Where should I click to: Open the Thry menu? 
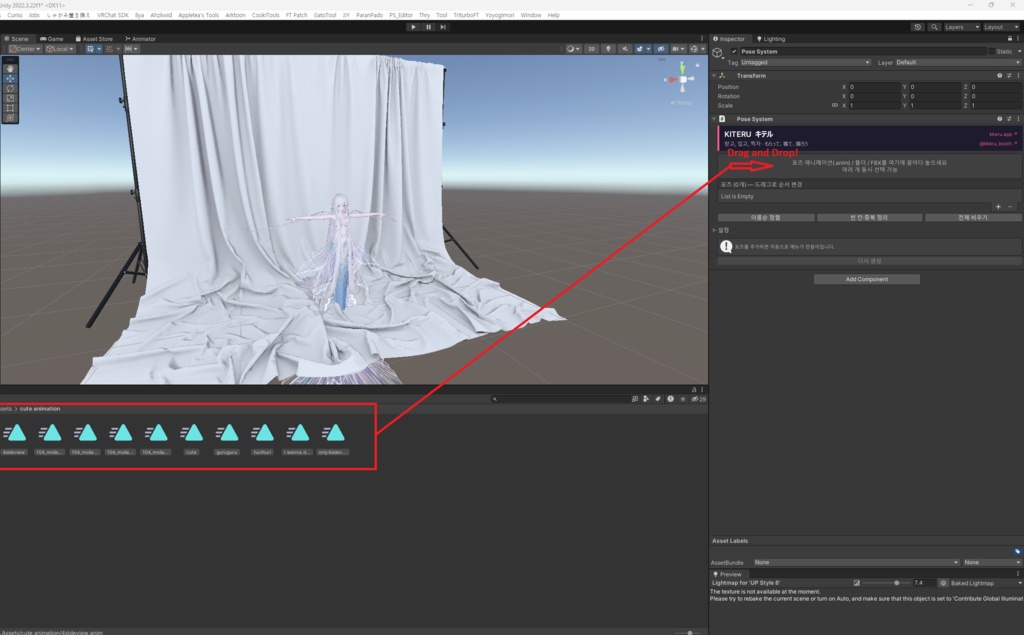click(x=424, y=15)
